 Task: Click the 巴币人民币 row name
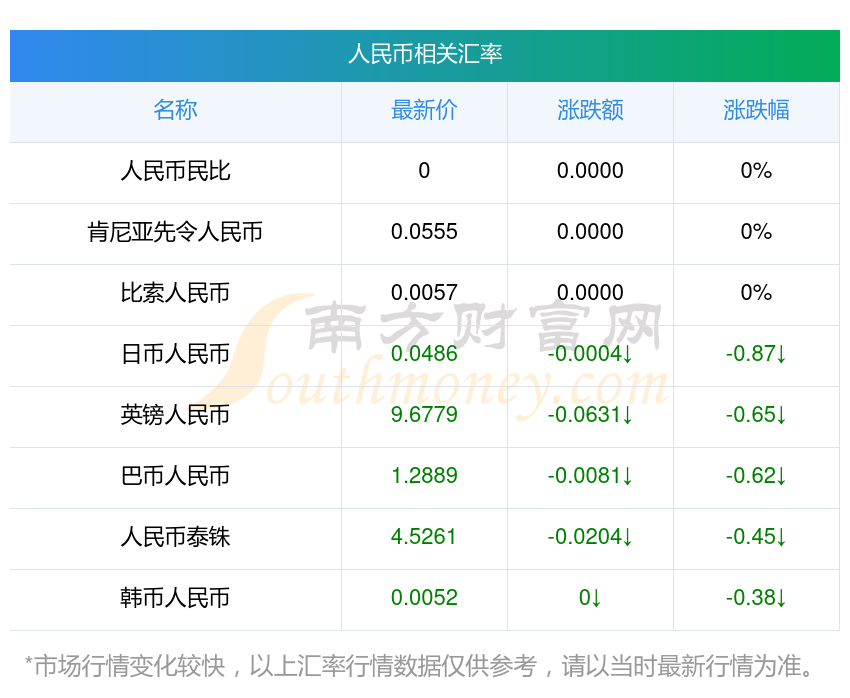pos(175,476)
